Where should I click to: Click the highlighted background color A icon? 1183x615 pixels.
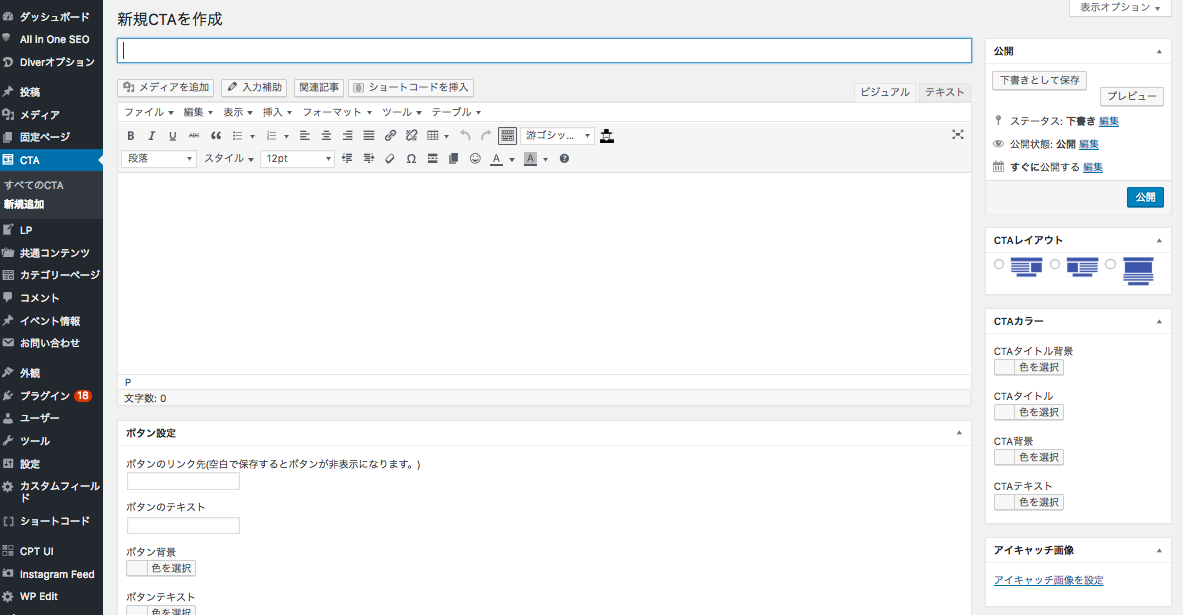tap(530, 158)
